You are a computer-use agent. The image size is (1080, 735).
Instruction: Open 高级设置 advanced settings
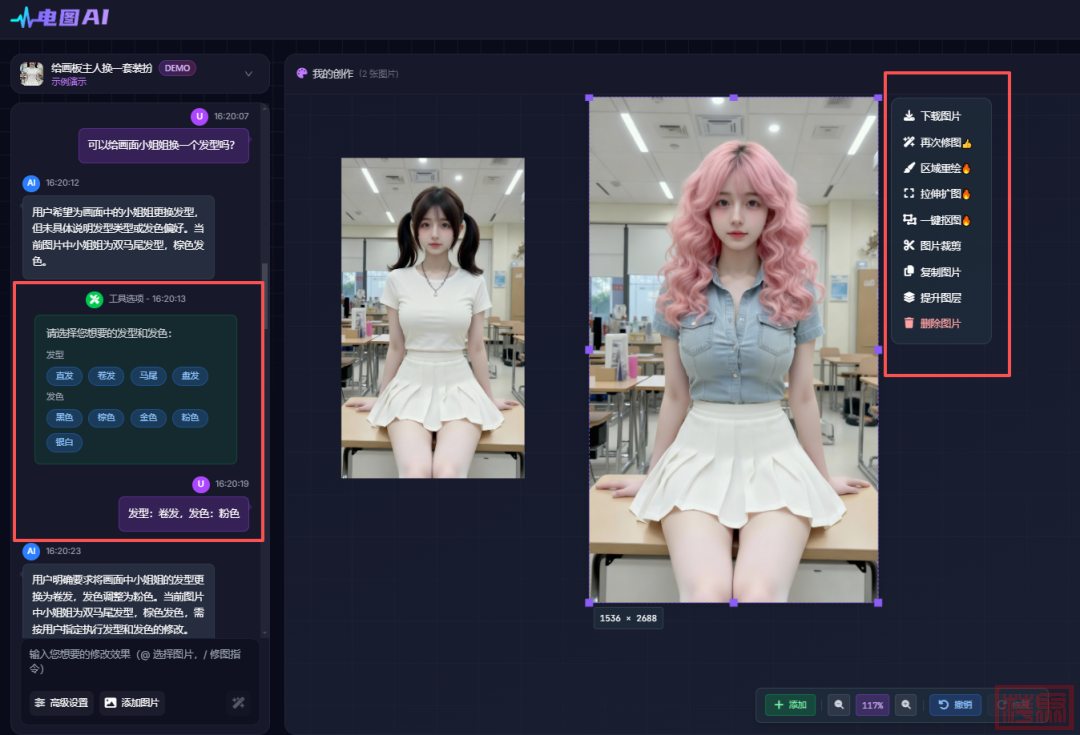(62, 703)
